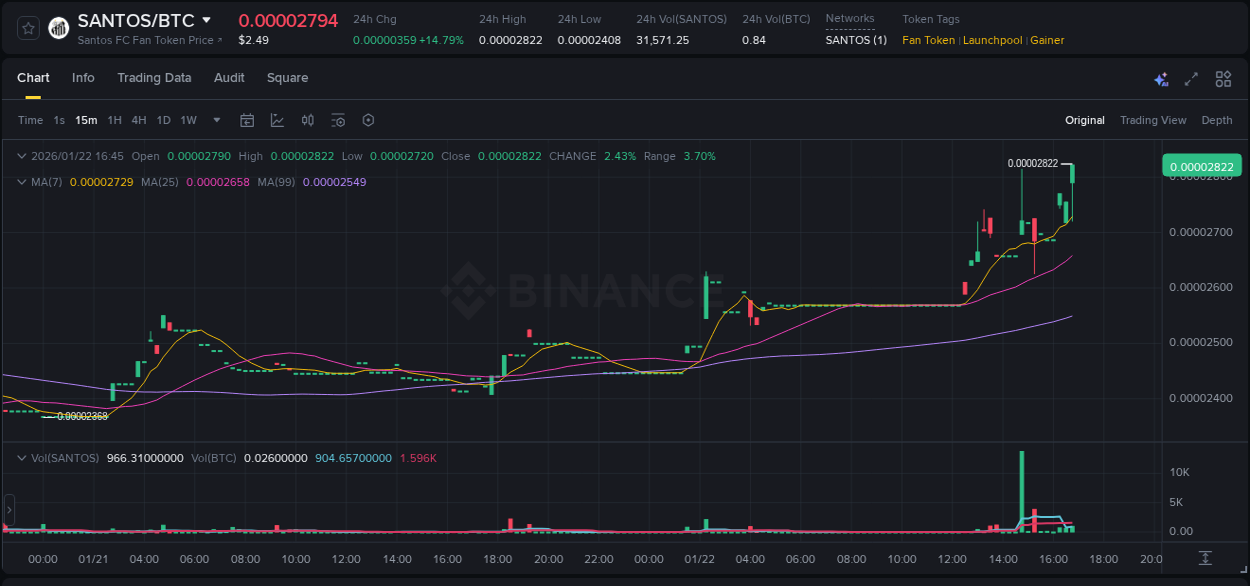Collapse the MA indicator row chevron

tap(21, 181)
